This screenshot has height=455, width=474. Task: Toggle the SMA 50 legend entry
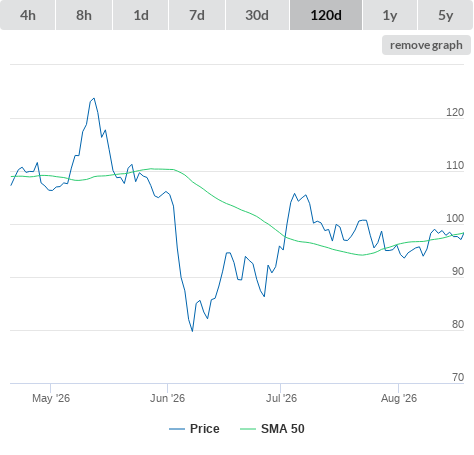coord(283,429)
